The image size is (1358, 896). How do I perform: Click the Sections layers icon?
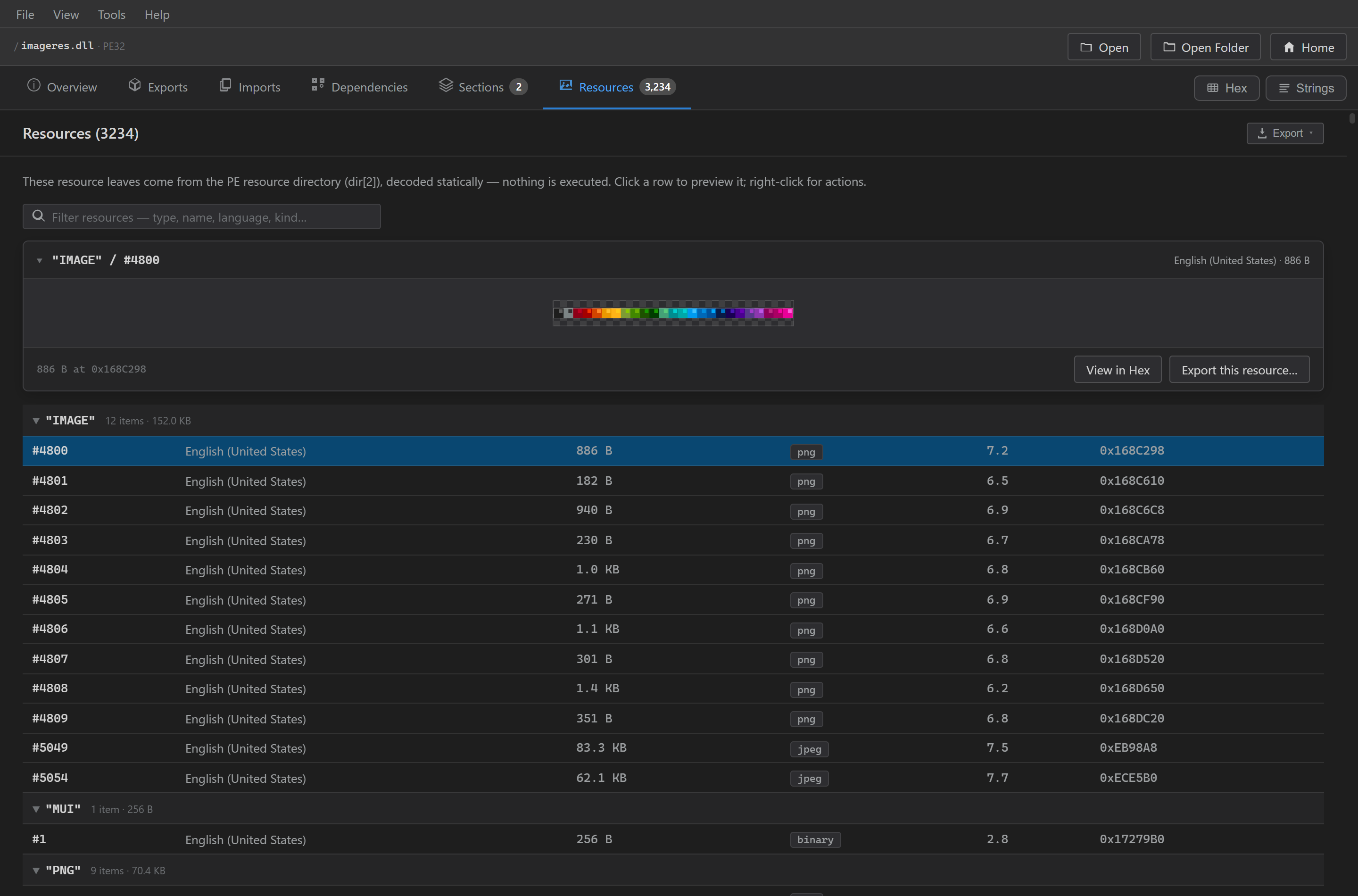[446, 86]
